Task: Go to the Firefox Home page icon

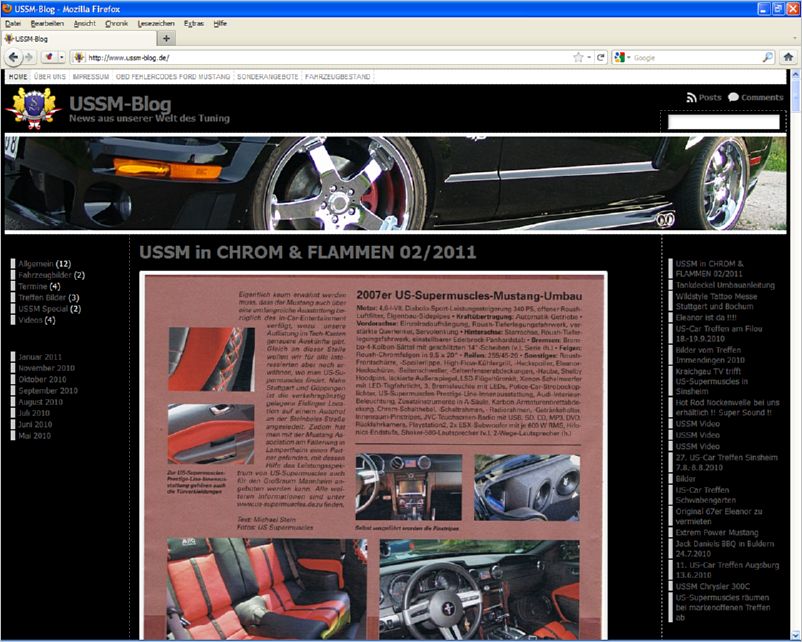Action: coord(788,57)
